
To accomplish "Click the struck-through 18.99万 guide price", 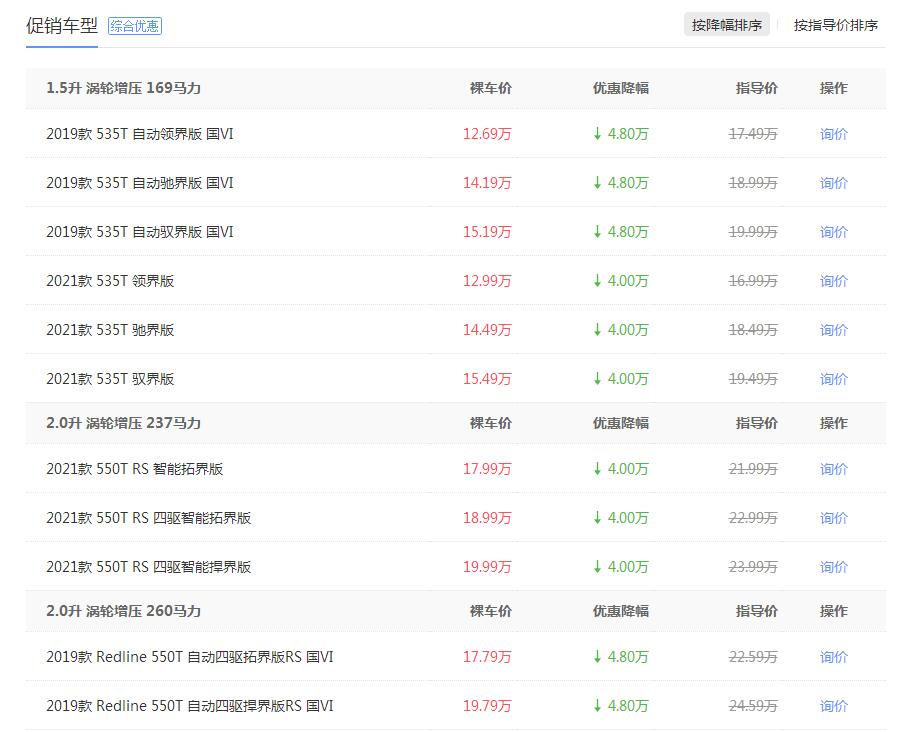I will click(x=753, y=183).
